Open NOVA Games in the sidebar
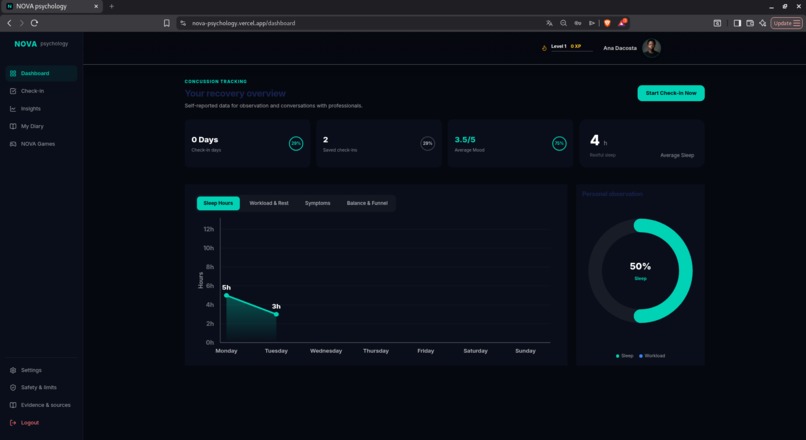The image size is (806, 440). click(x=41, y=144)
